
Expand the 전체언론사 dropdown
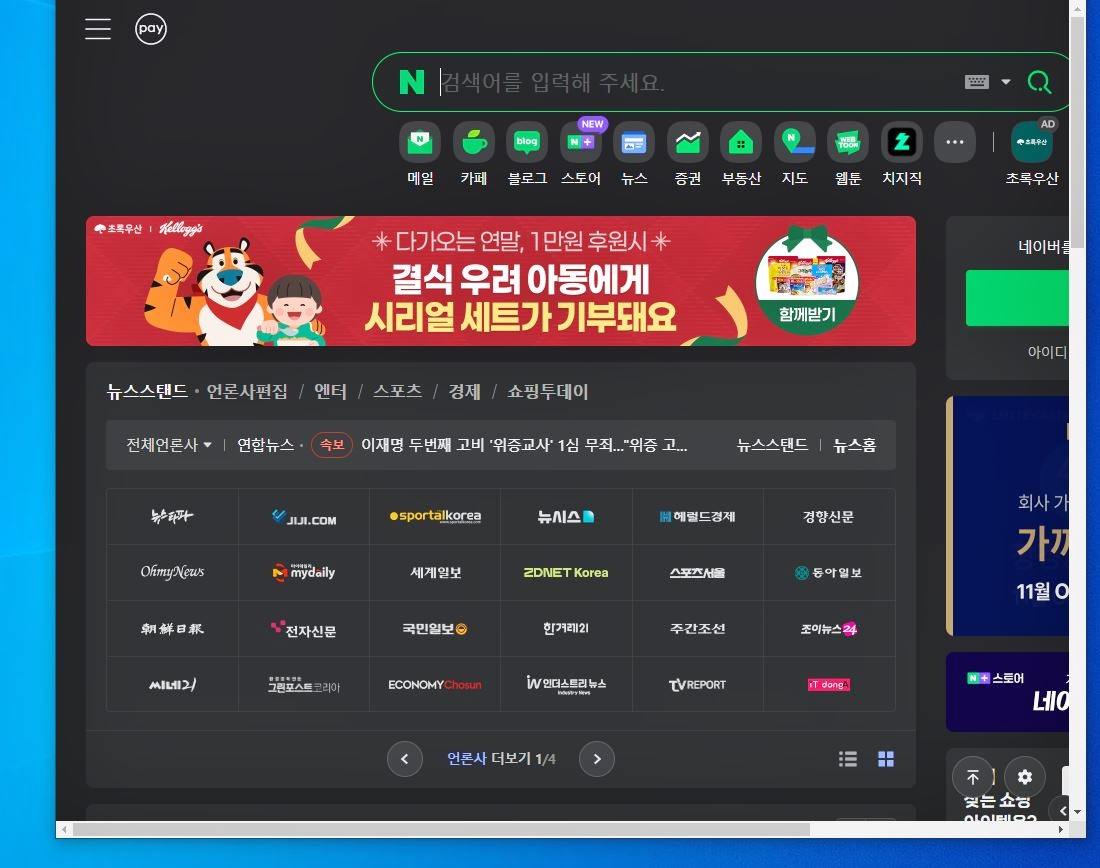click(169, 445)
